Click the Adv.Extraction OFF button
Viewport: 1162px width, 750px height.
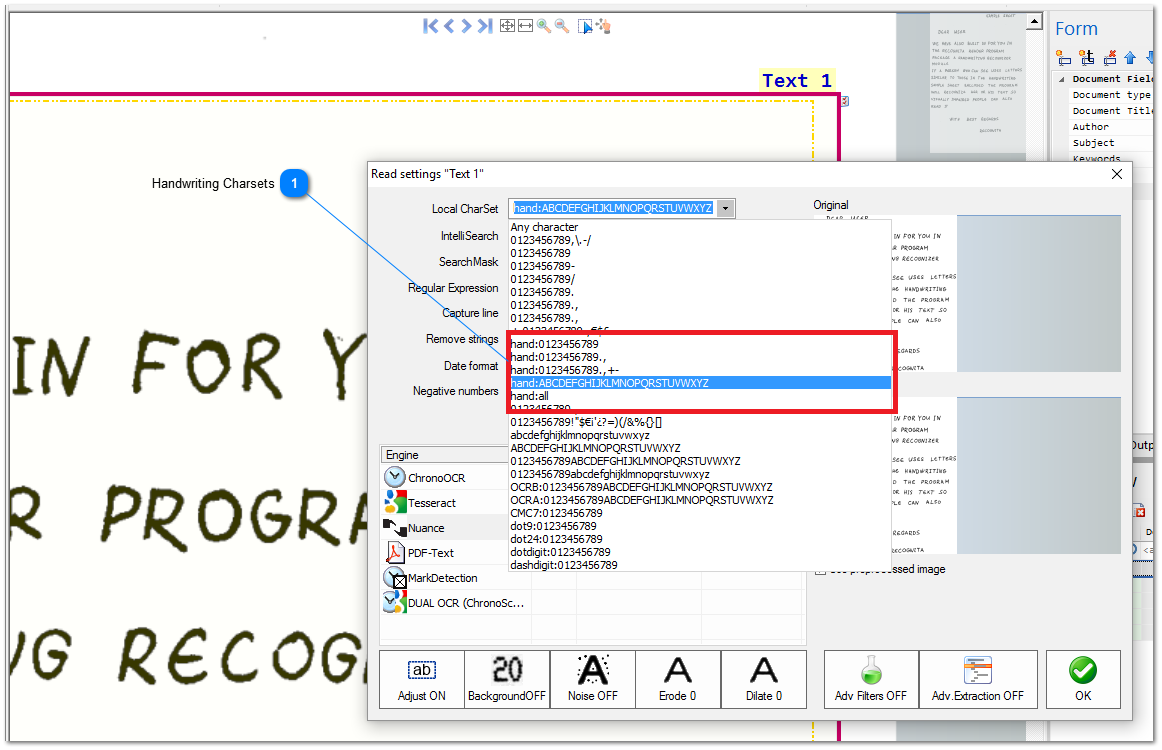(x=978, y=679)
